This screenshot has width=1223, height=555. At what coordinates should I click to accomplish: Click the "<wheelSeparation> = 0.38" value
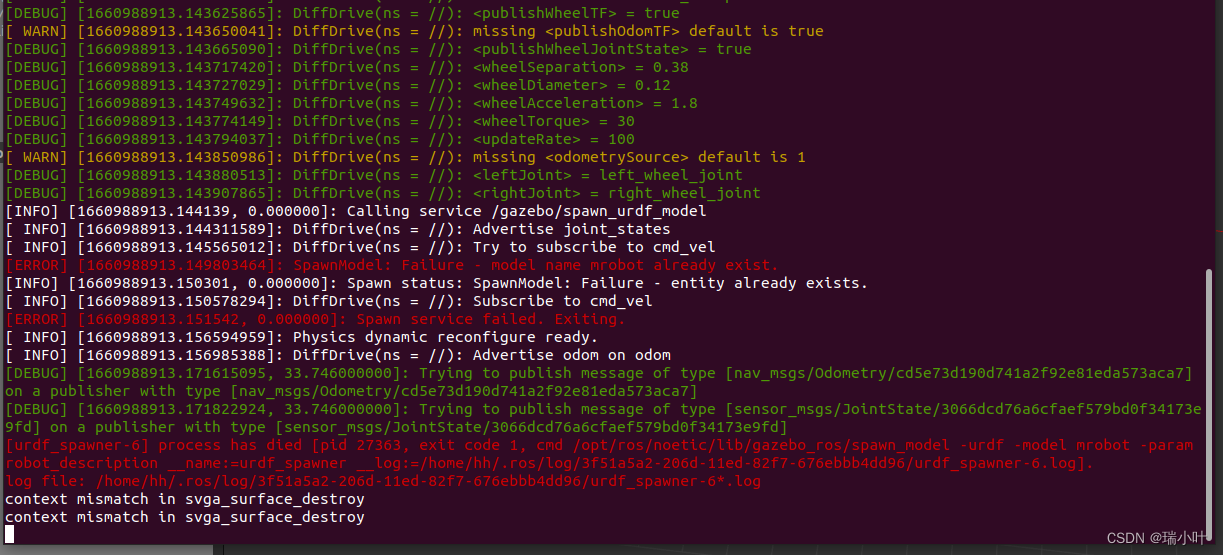click(581, 67)
